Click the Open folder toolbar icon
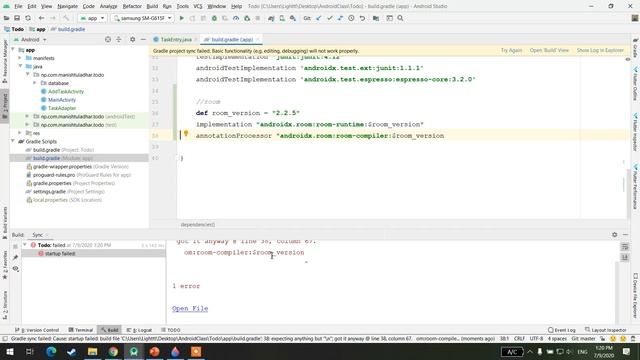 pos(6,18)
